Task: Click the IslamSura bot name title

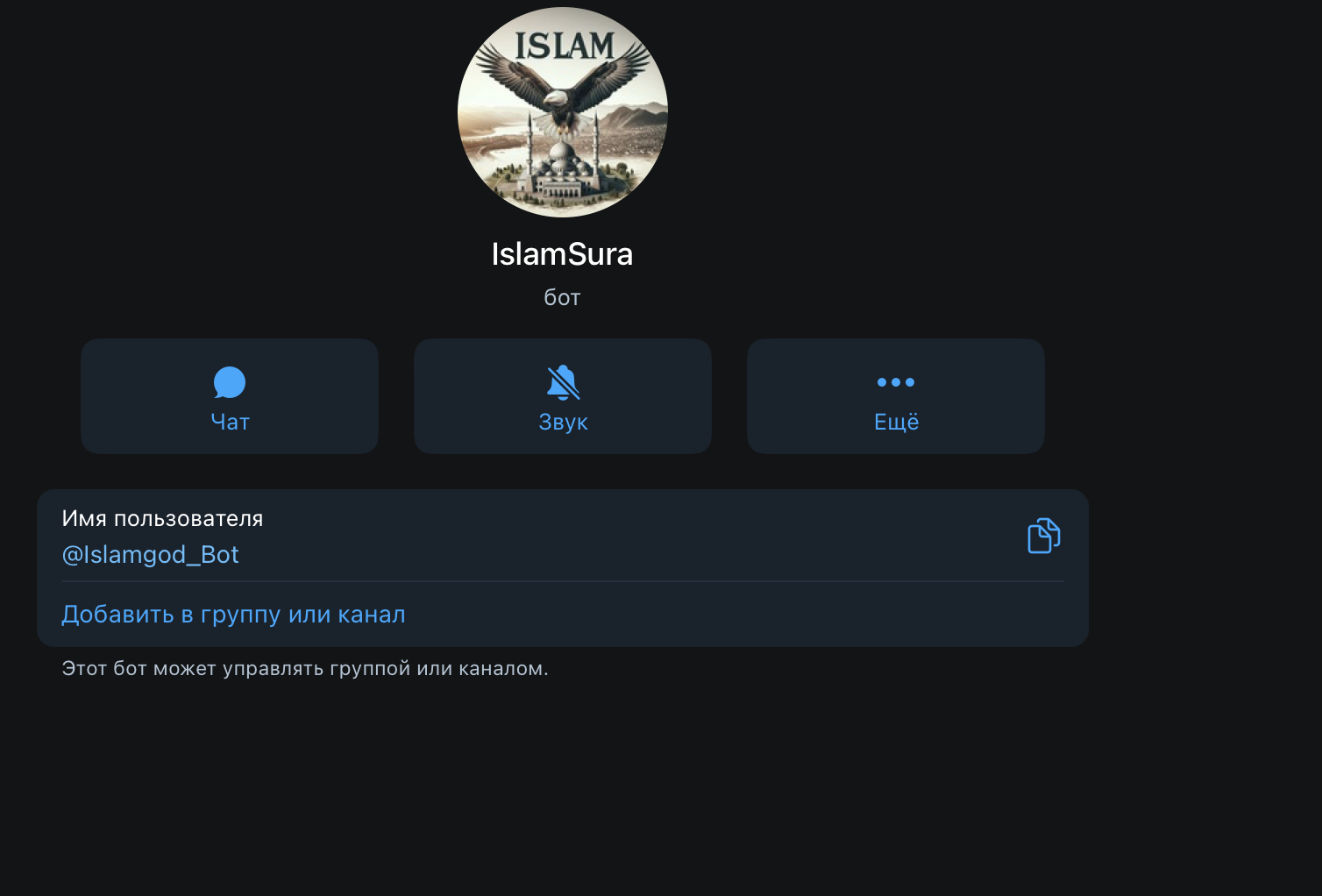Action: [562, 254]
